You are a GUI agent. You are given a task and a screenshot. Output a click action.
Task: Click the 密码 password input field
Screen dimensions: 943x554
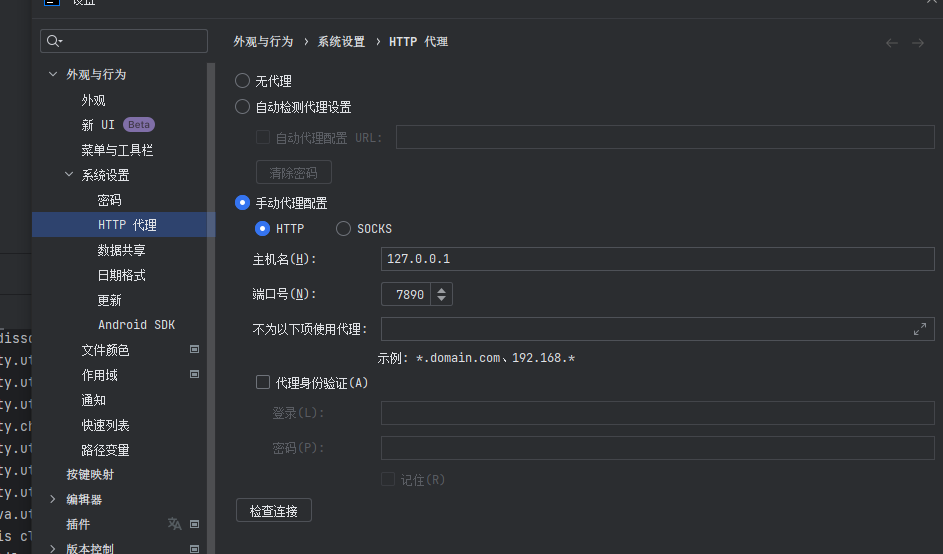click(x=657, y=448)
